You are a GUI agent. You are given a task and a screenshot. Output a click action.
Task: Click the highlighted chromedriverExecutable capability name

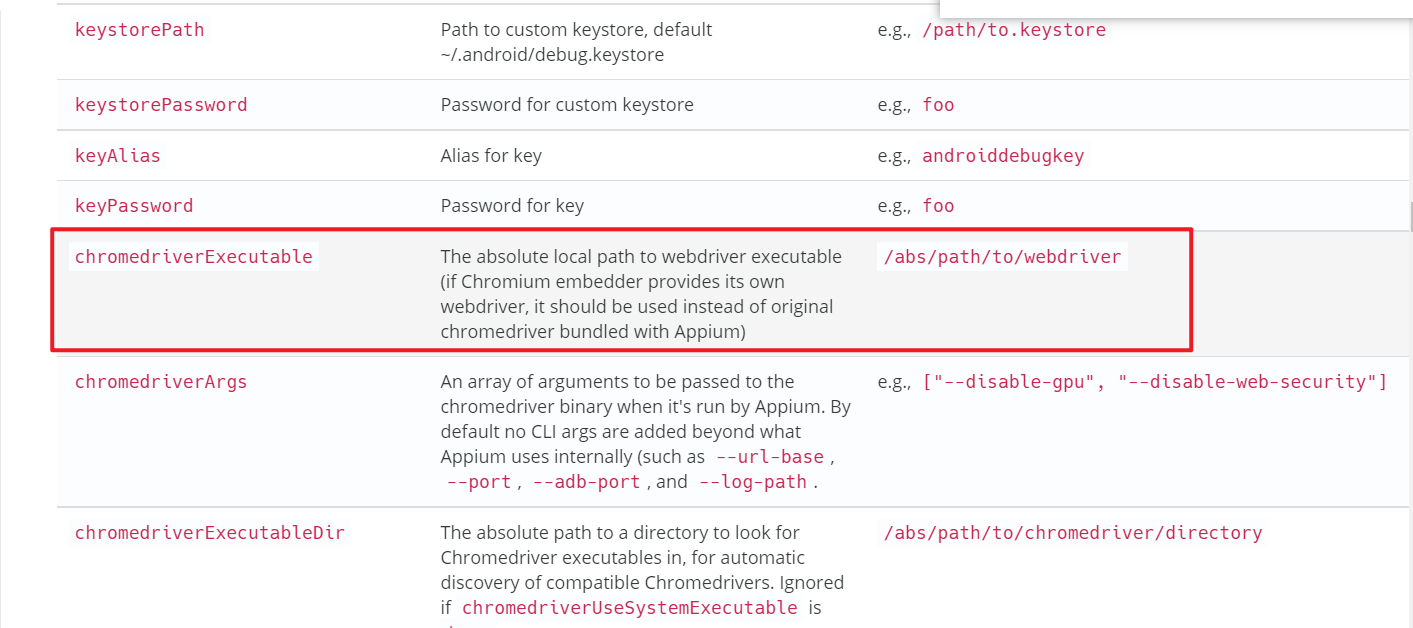coord(194,257)
